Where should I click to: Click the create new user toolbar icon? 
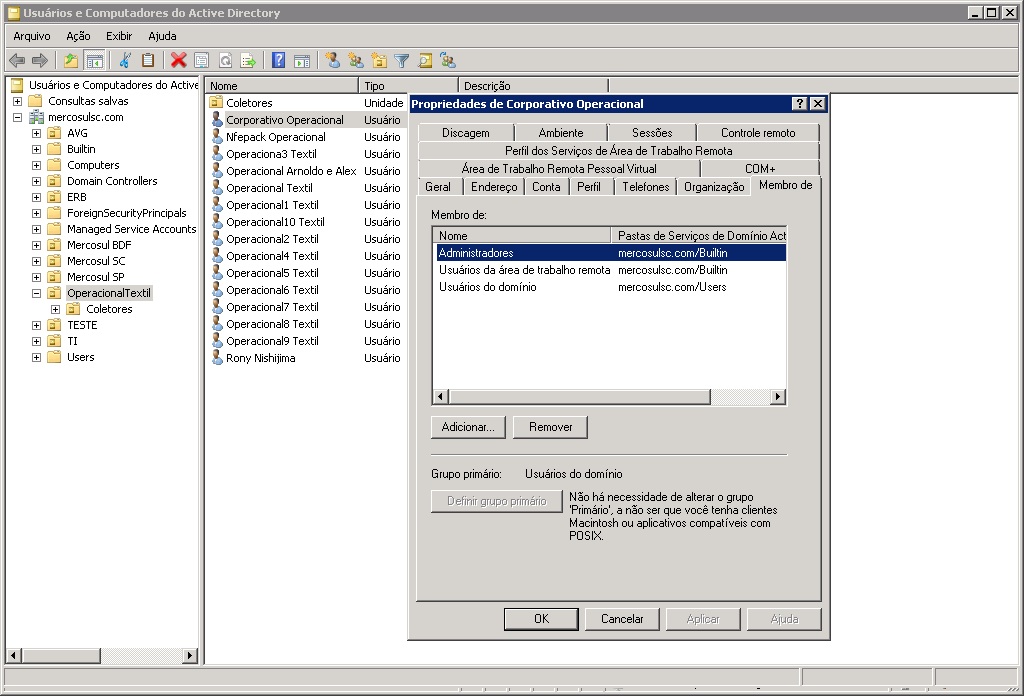[333, 61]
